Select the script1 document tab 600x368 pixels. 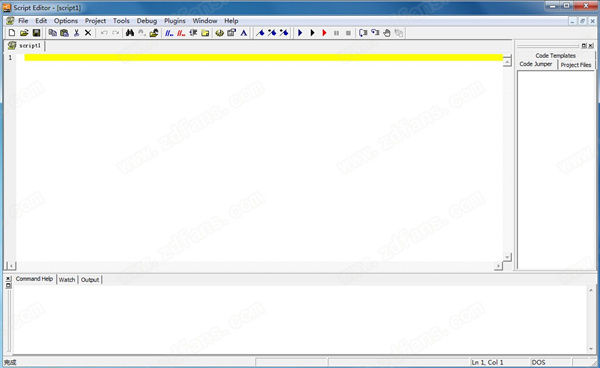(x=25, y=46)
